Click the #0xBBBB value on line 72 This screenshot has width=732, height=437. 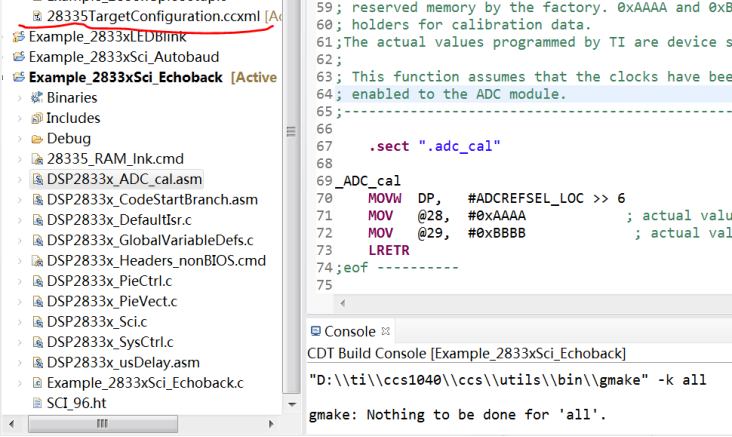497,233
